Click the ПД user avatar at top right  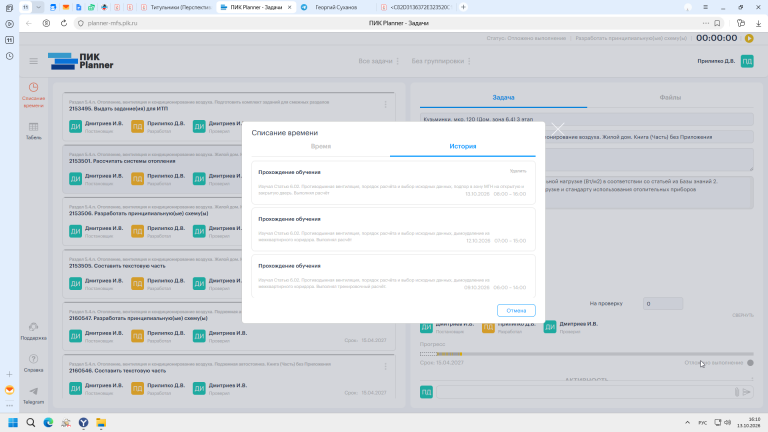pos(747,61)
